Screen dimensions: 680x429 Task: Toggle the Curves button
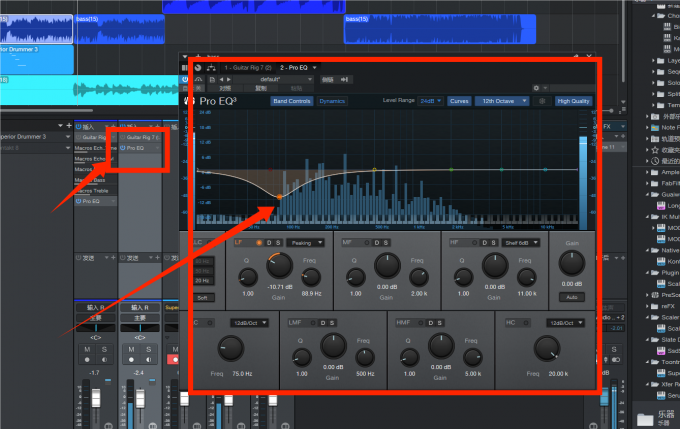click(x=459, y=101)
